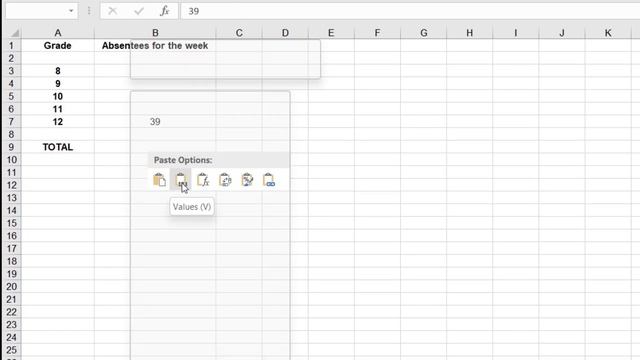Select column H header
The image size is (640, 360).
point(469,33)
